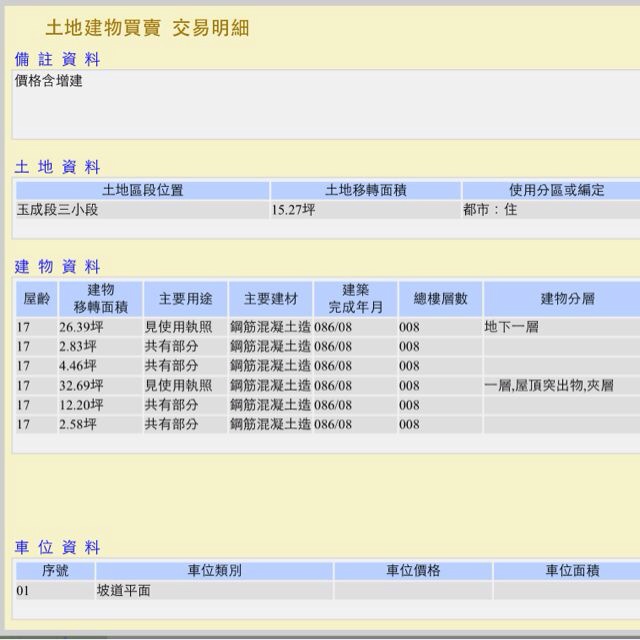Click the 土地建物買賣 交易明細 title
The height and width of the screenshot is (640, 640).
coord(147,28)
